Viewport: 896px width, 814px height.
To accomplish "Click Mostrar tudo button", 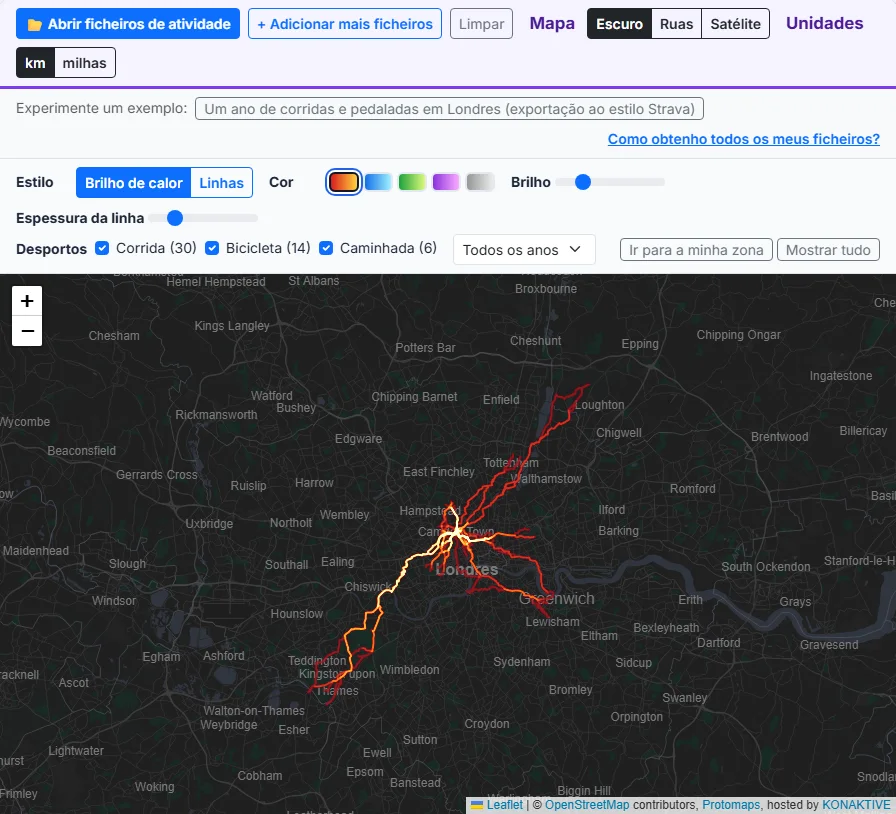I will [828, 250].
